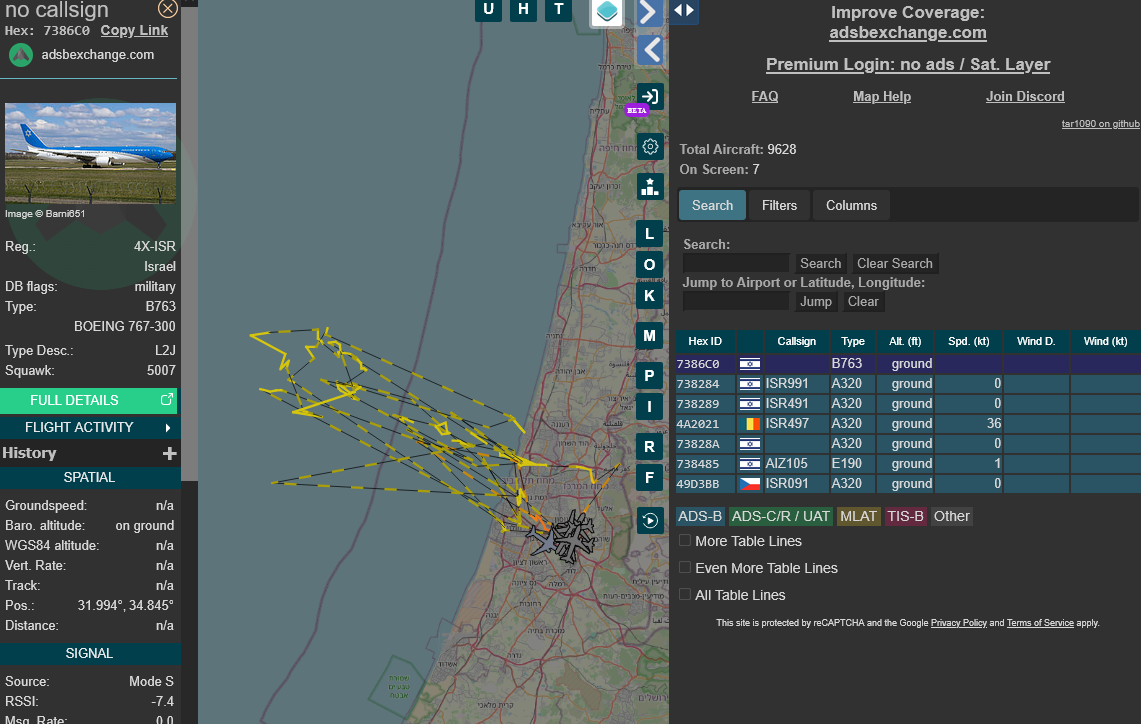Open the FAQ link
The height and width of the screenshot is (724, 1141).
tap(765, 96)
